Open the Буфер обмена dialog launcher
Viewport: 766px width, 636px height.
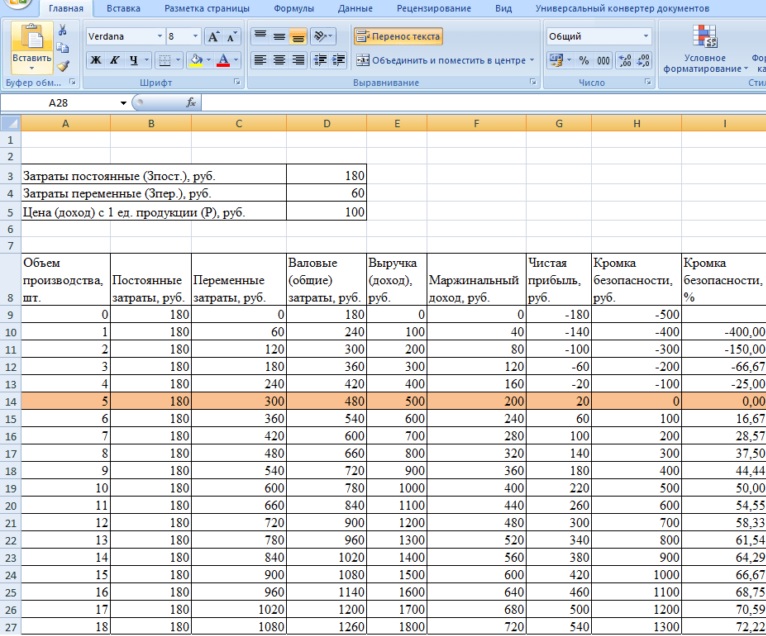pos(72,82)
